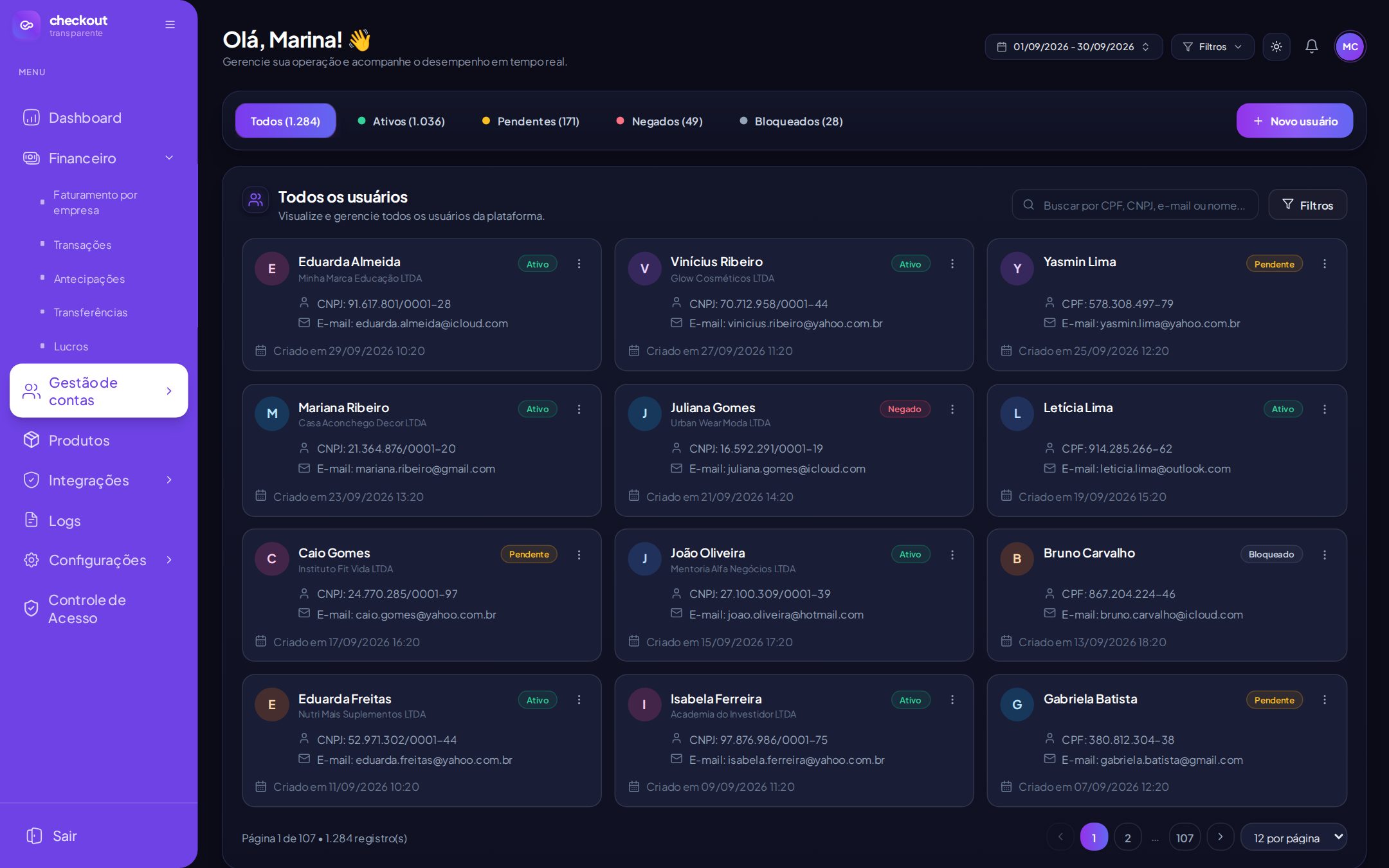The width and height of the screenshot is (1389, 868).
Task: Open the date range picker 01/09/2026 - 30/09/2026
Action: pos(1073,47)
